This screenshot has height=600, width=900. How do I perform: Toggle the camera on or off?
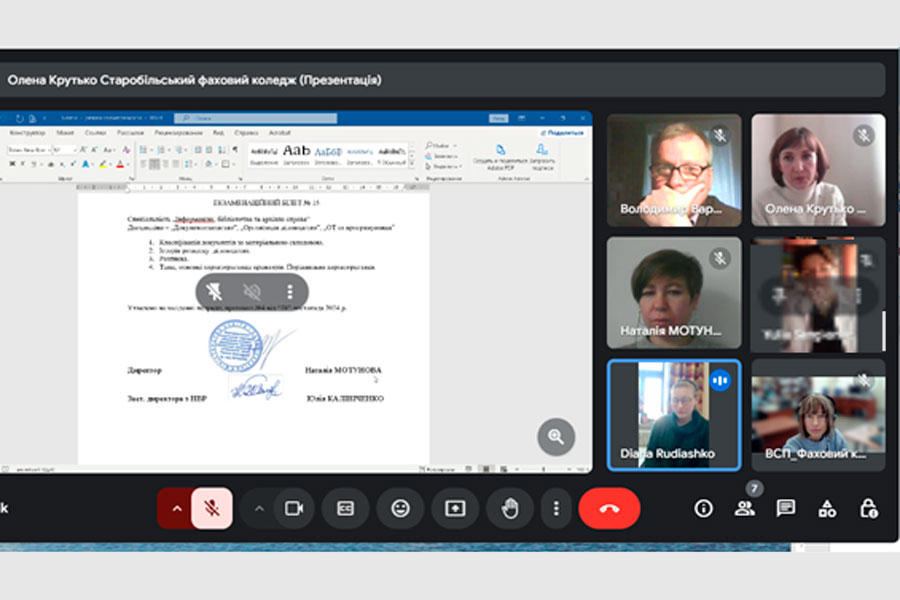coord(294,508)
